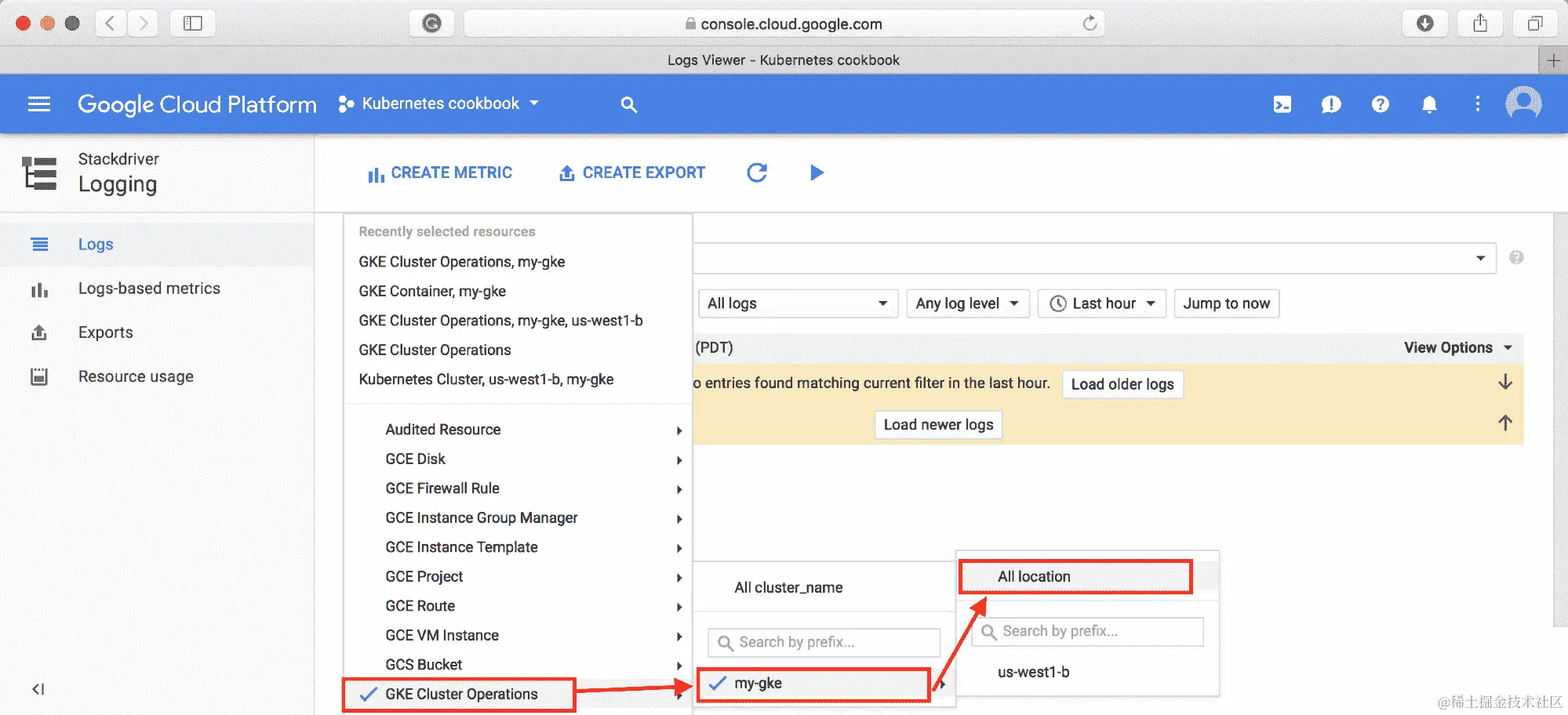Click the Google Cloud Platform logo text
Screen dimensions: 1568x715
pyautogui.click(x=197, y=104)
